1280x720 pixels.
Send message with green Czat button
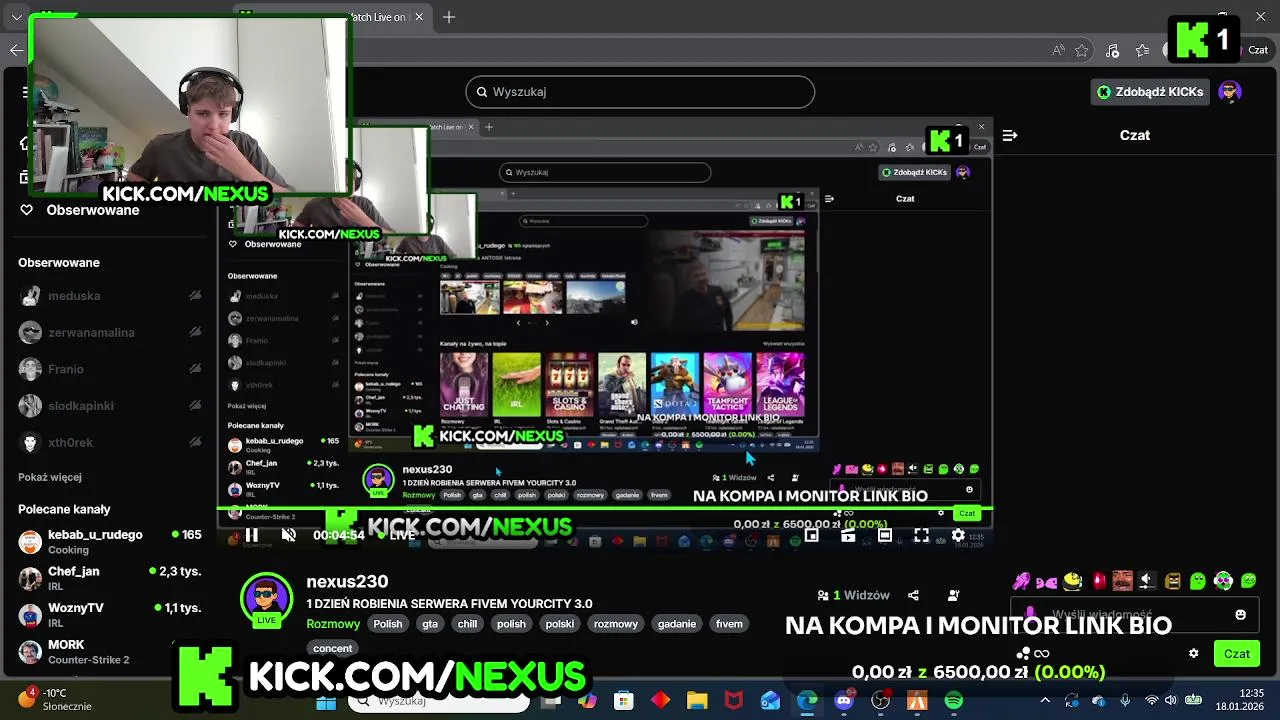pos(1237,653)
